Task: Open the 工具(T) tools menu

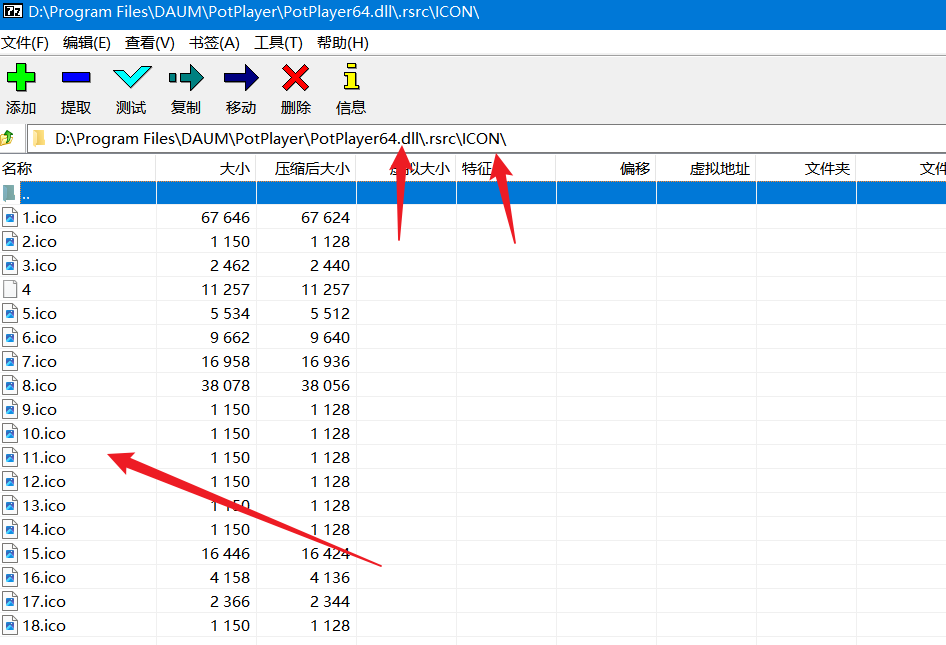Action: 278,43
